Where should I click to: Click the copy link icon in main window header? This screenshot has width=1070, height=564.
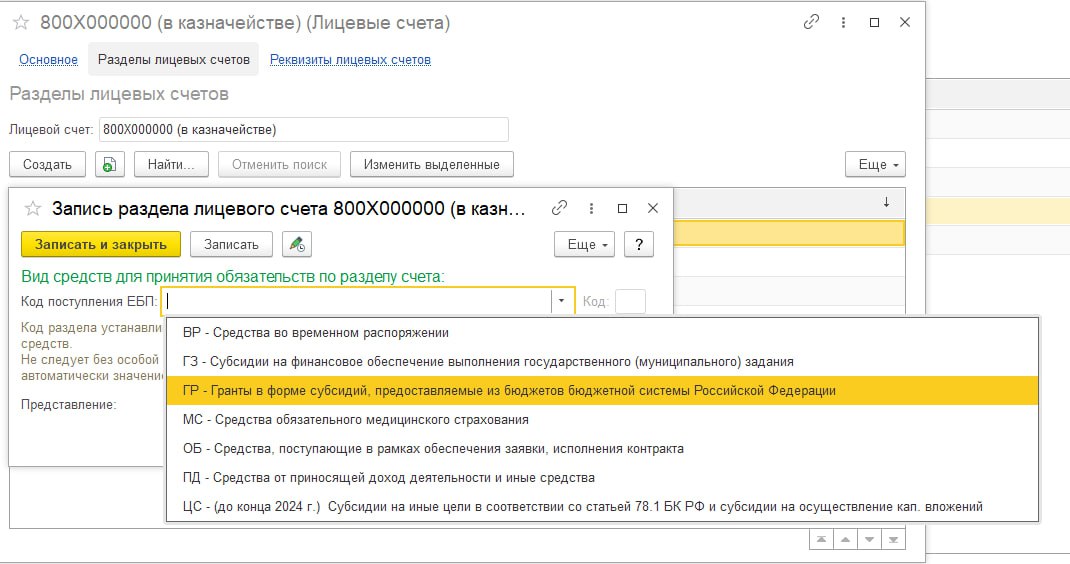[811, 22]
